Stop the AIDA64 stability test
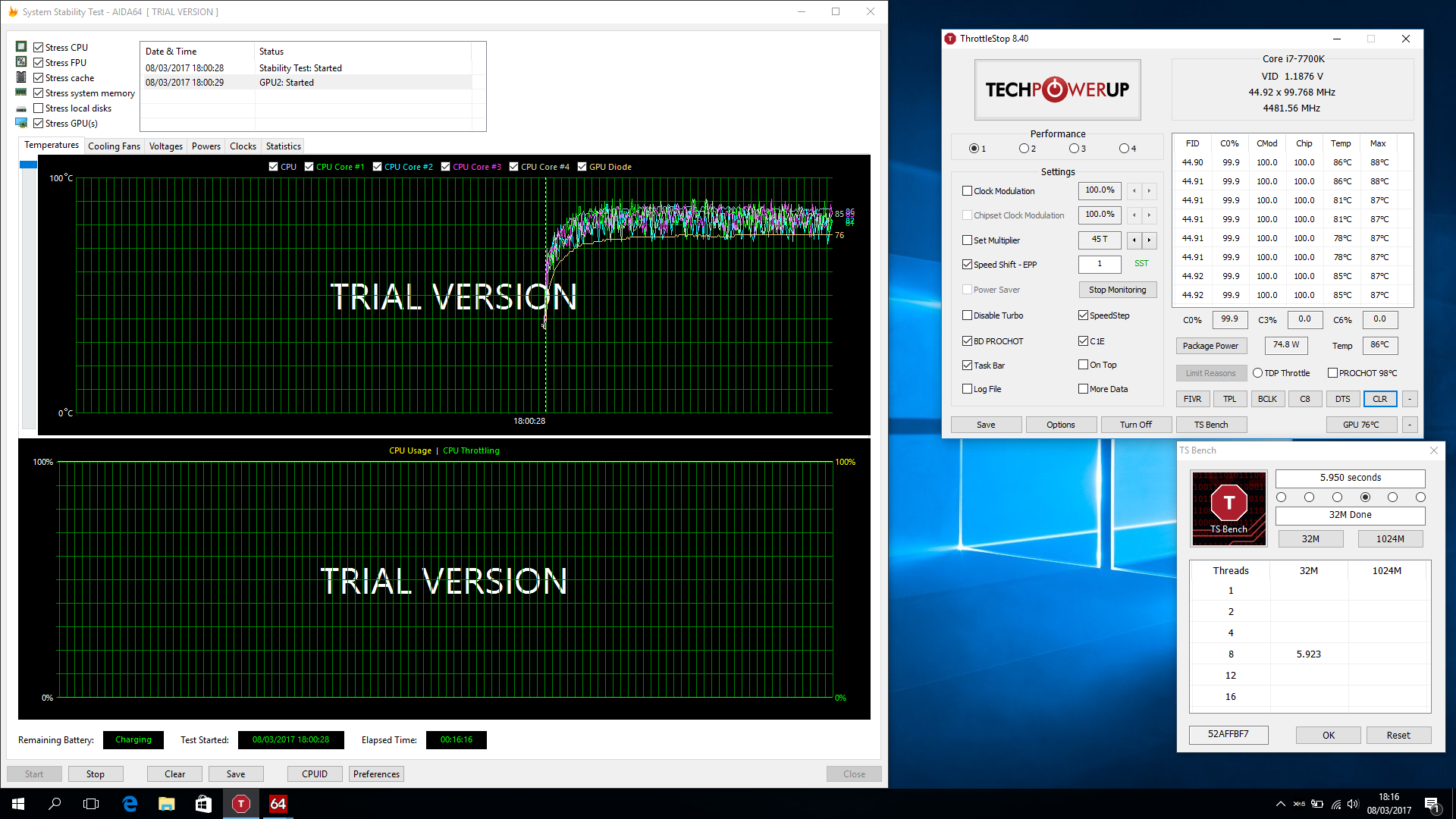The height and width of the screenshot is (819, 1456). pos(96,774)
